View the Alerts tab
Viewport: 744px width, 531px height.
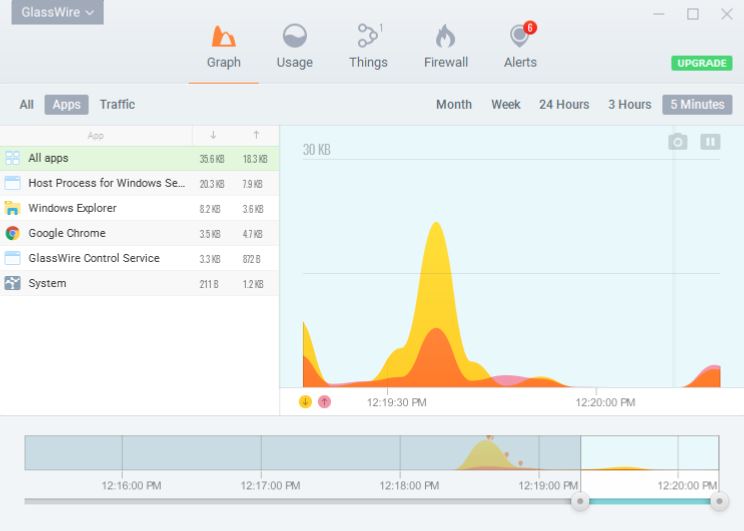[x=520, y=47]
